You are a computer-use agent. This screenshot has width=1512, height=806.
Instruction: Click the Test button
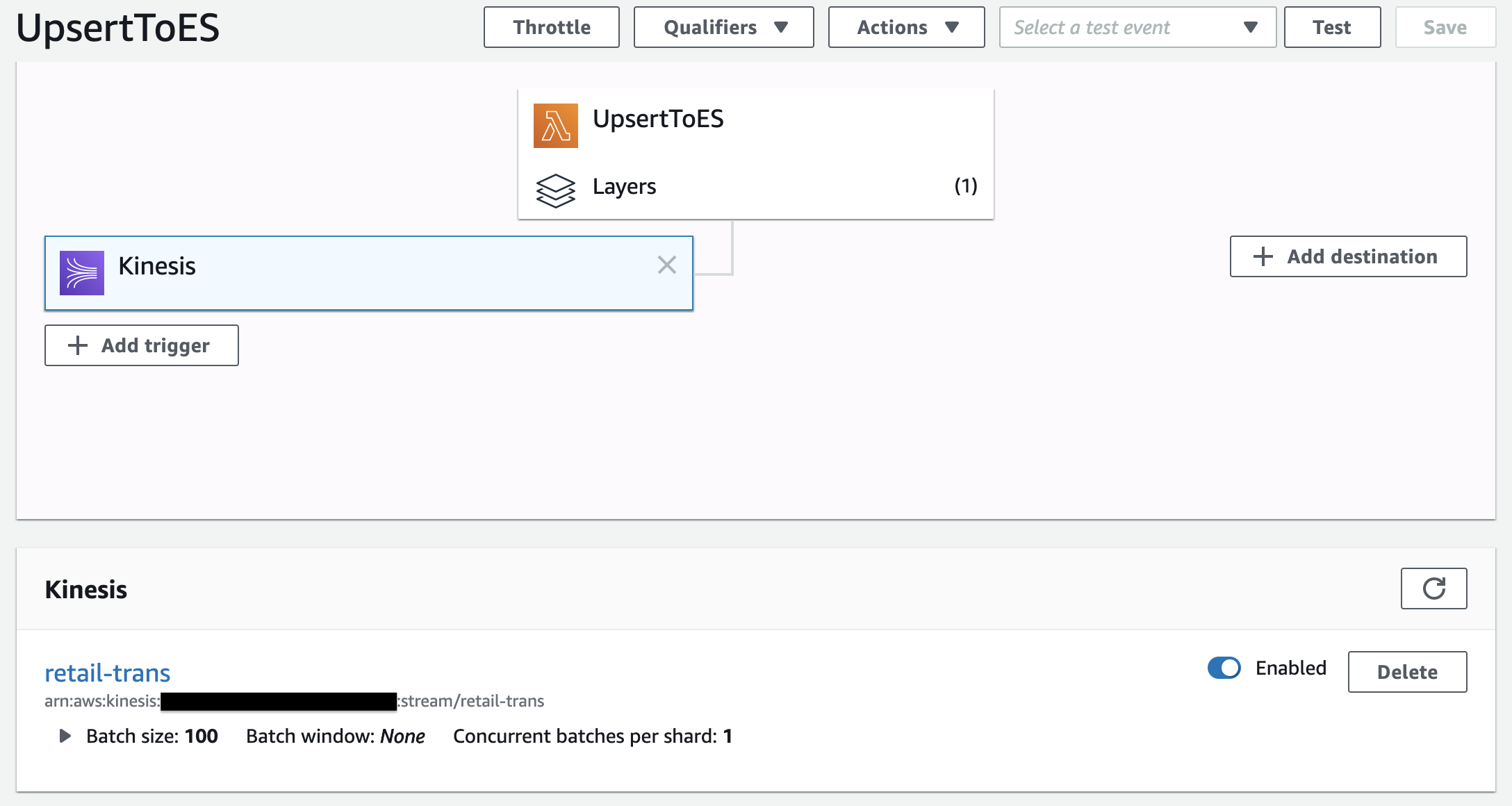click(1330, 27)
